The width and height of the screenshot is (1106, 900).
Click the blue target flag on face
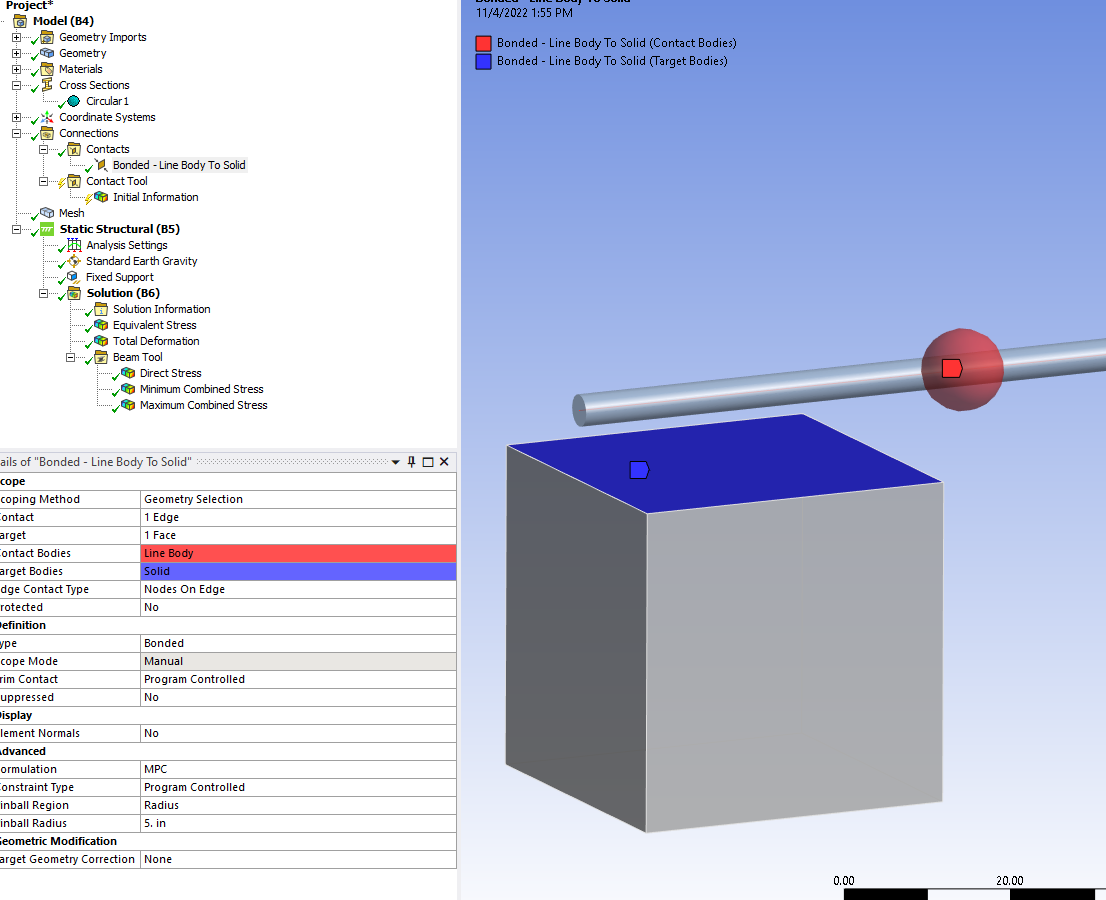[639, 470]
